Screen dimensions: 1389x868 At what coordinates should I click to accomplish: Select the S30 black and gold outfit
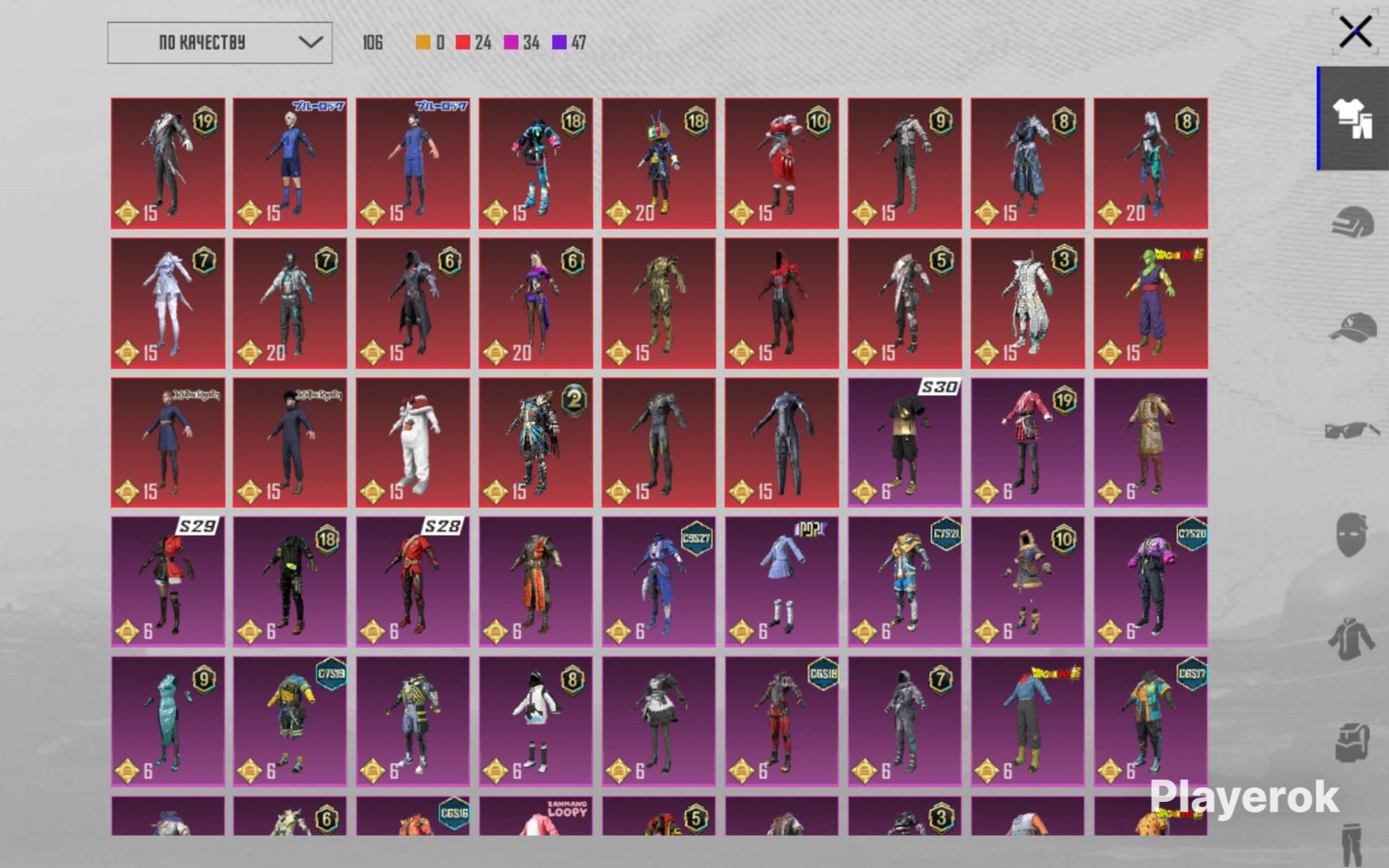tap(905, 442)
